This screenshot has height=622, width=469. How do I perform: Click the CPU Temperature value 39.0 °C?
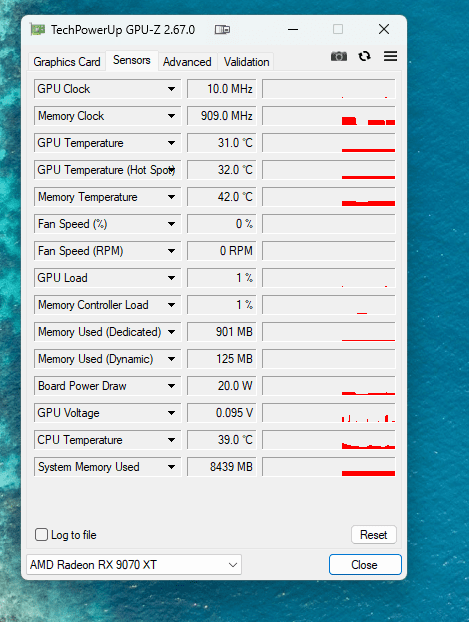(222, 440)
